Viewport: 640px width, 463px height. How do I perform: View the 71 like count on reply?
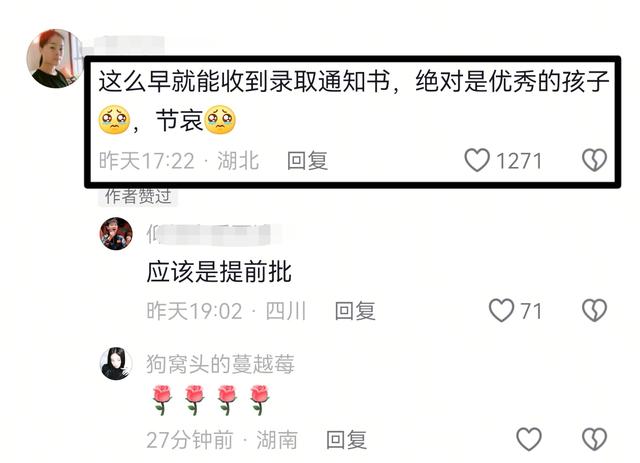pyautogui.click(x=531, y=311)
